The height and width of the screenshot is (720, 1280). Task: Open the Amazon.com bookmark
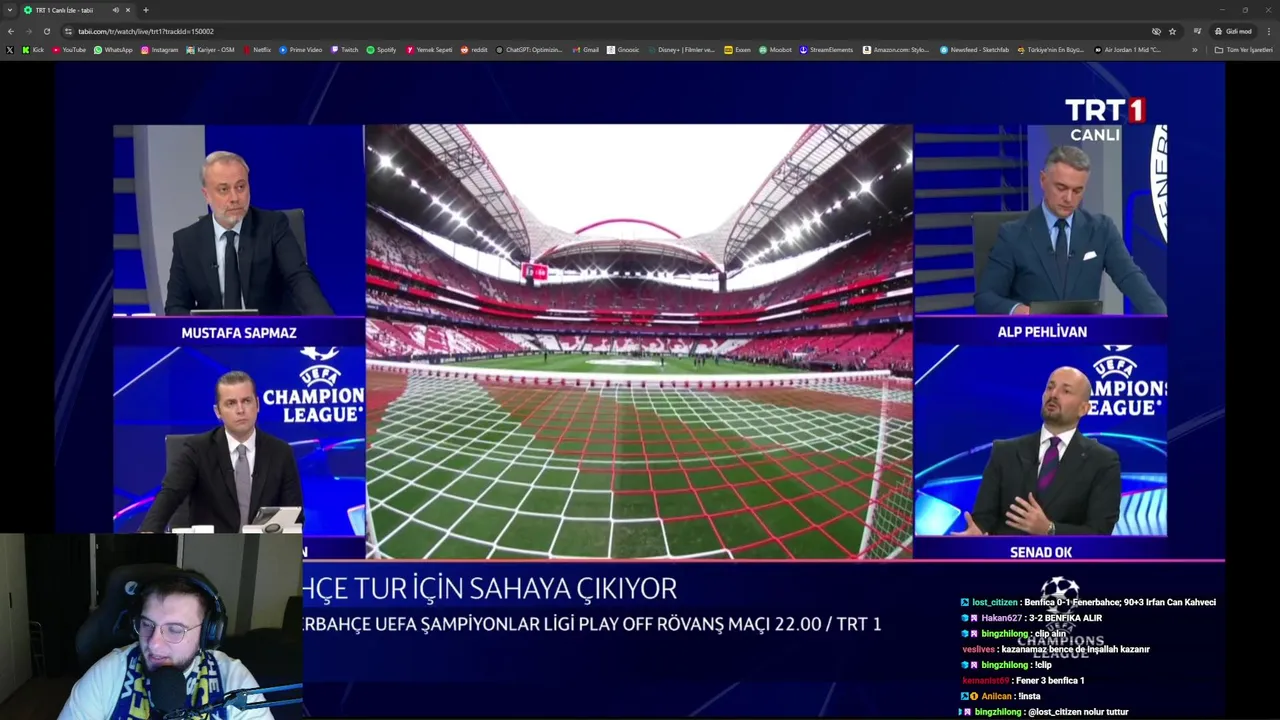pos(896,50)
